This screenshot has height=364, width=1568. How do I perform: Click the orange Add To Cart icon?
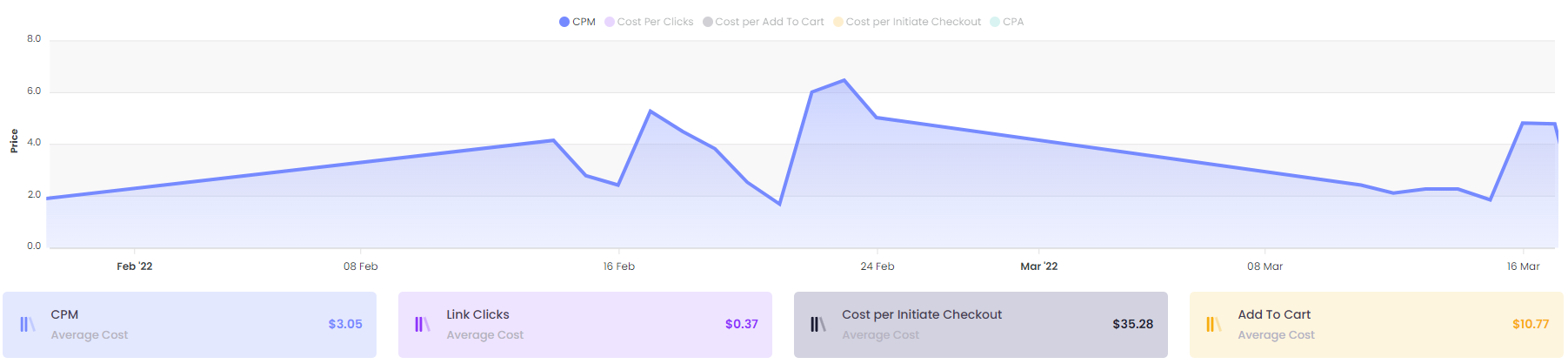(1214, 325)
